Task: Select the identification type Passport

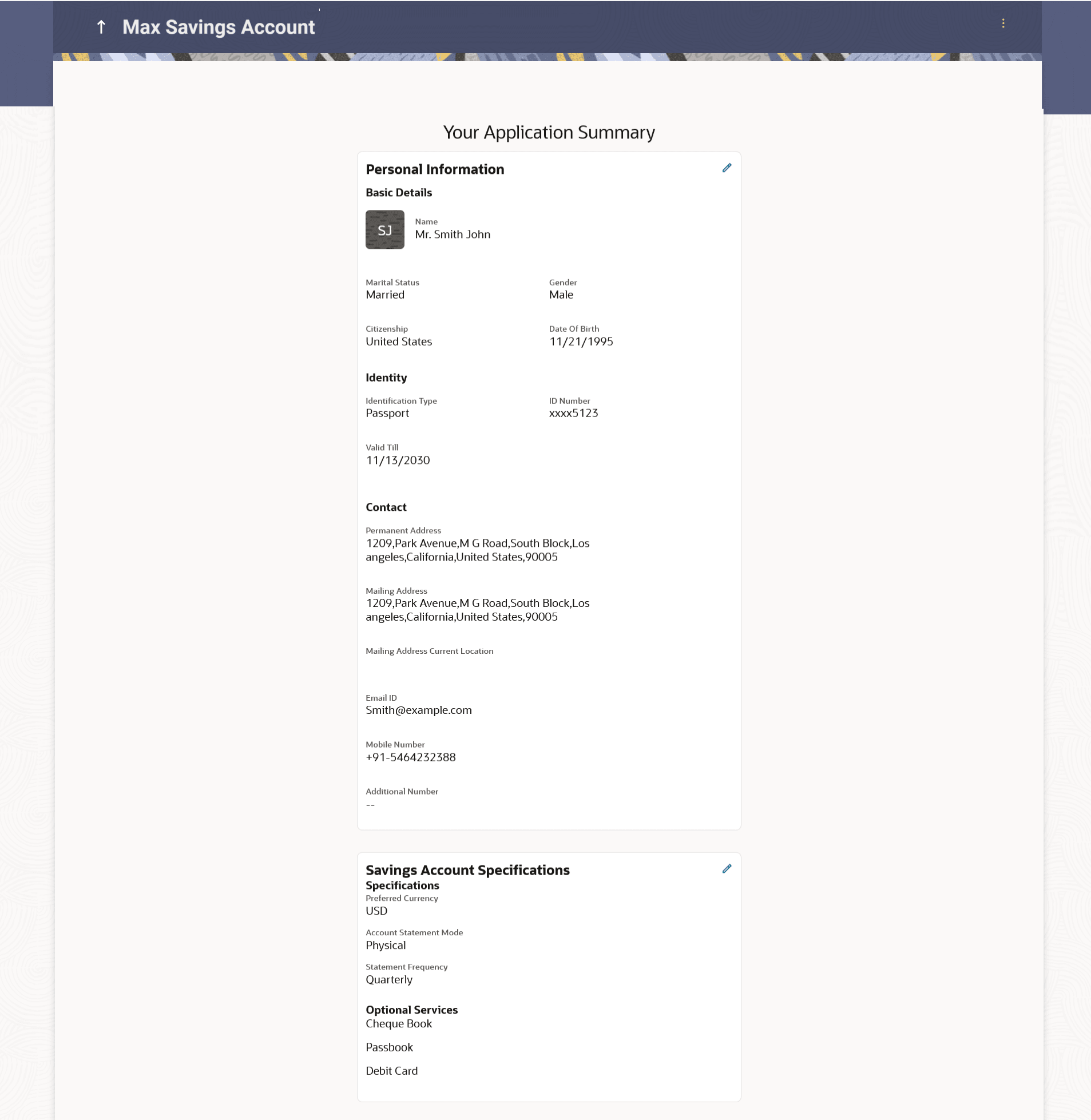Action: (x=387, y=413)
